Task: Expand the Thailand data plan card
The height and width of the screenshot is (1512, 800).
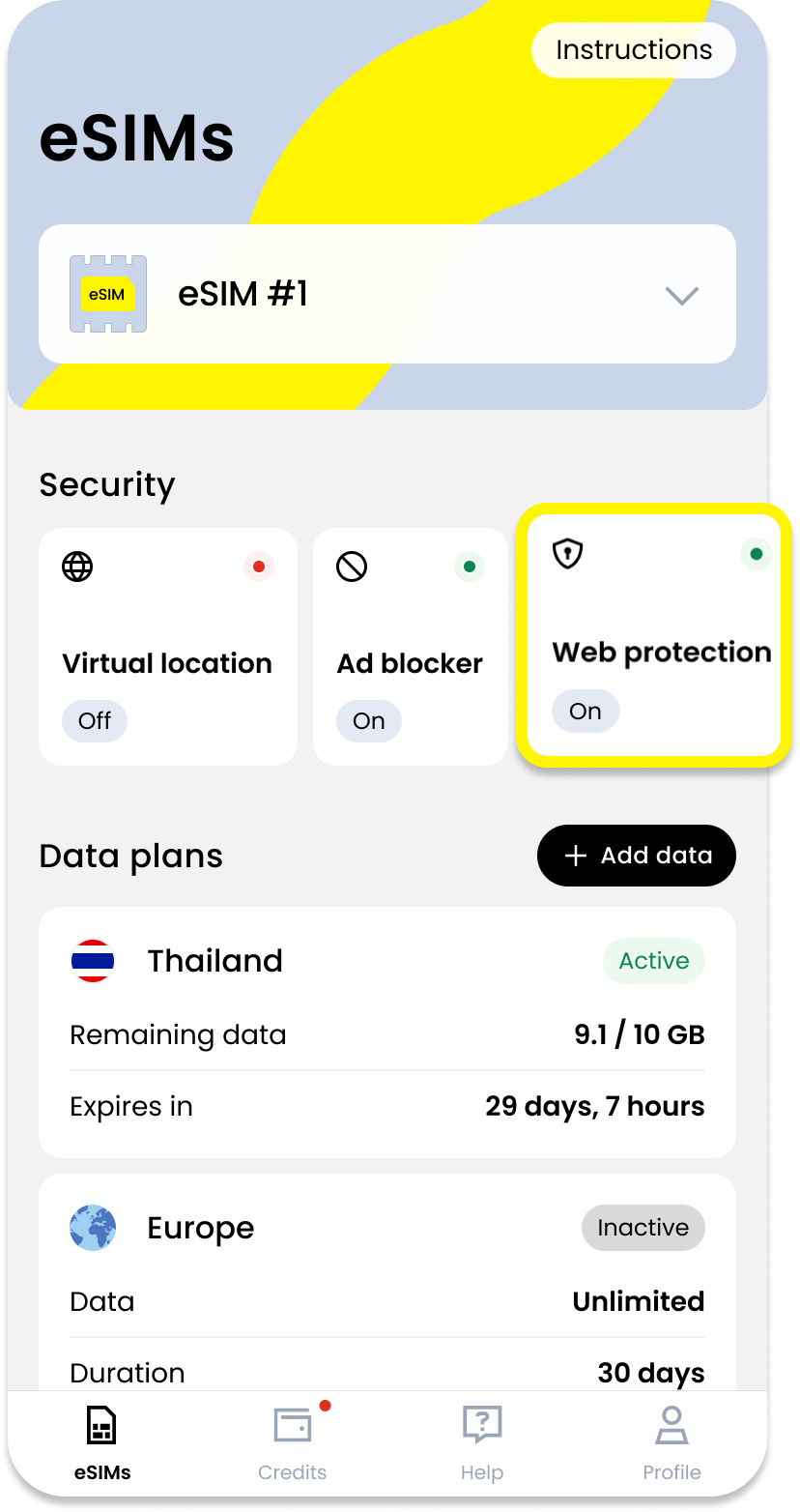Action: [386, 1032]
